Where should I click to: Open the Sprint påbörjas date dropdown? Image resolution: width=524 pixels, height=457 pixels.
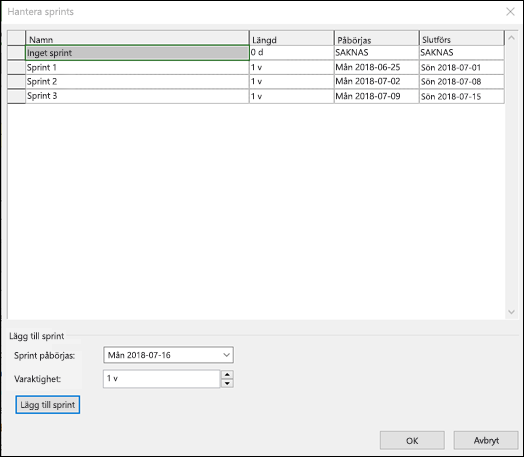[x=226, y=355]
